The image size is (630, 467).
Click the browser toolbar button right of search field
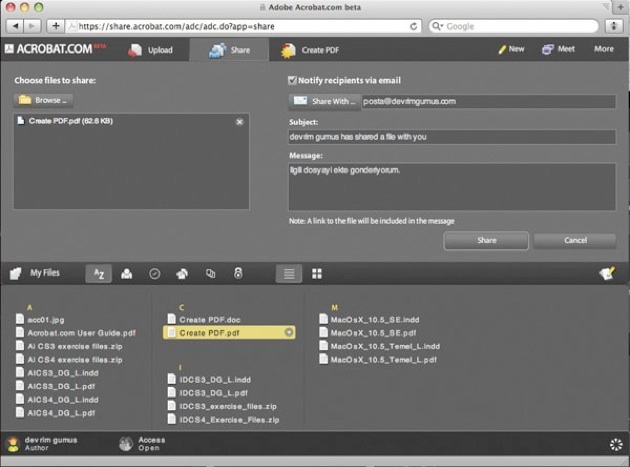pyautogui.click(x=614, y=26)
